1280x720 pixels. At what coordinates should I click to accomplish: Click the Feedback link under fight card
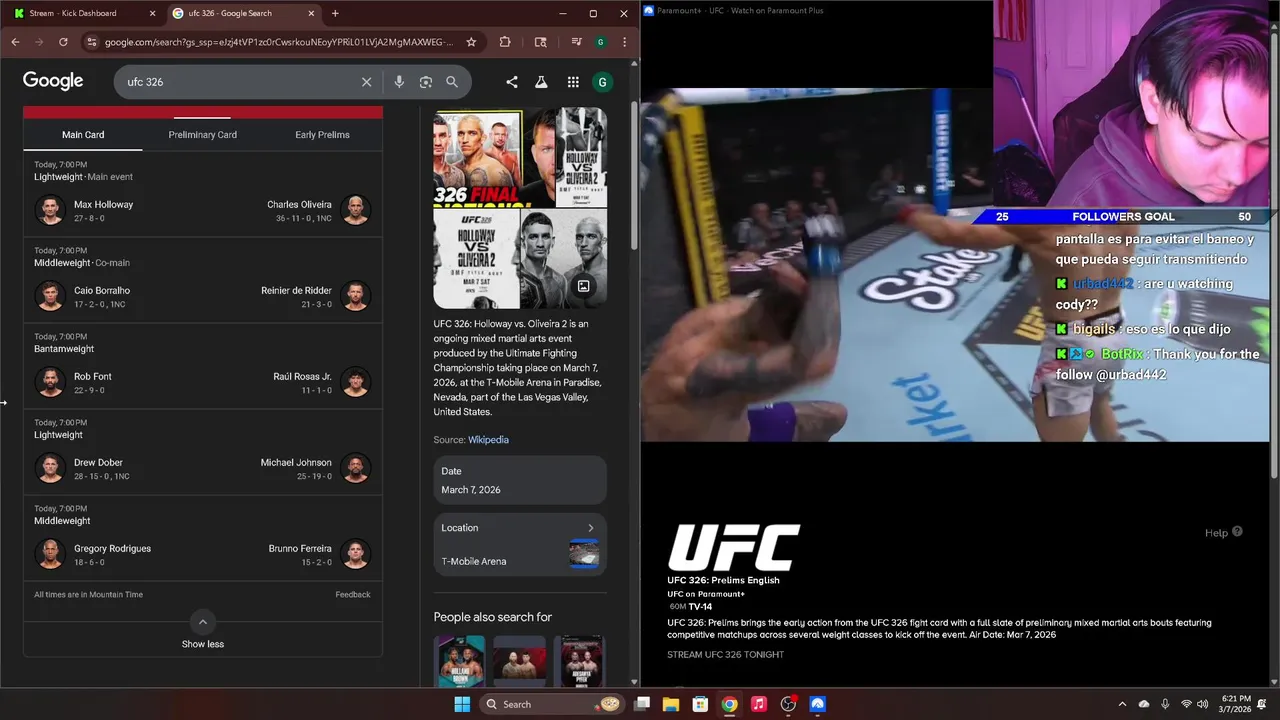[x=353, y=595]
